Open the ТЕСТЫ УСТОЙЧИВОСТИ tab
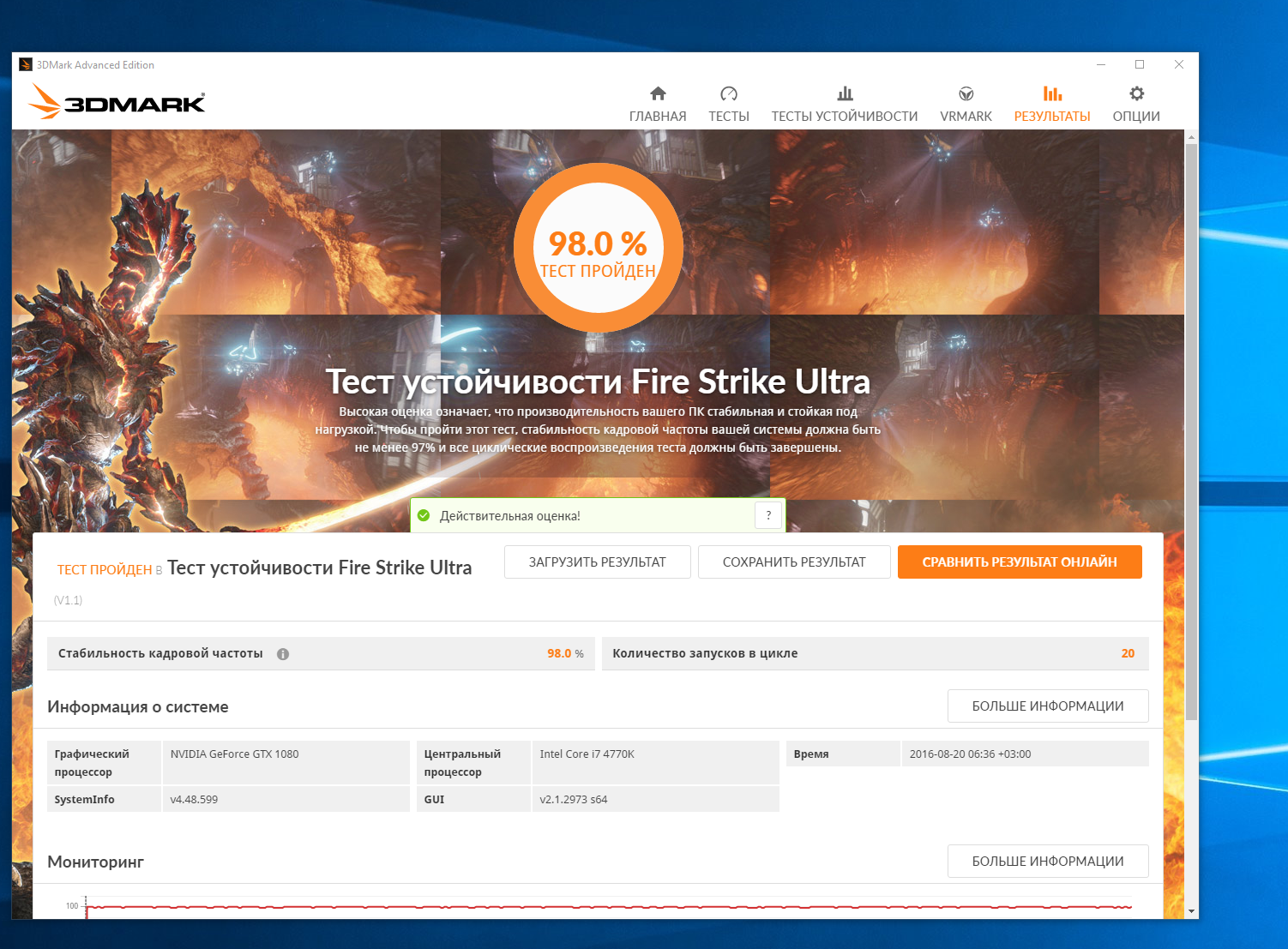Viewport: 1288px width, 949px height. point(845,117)
